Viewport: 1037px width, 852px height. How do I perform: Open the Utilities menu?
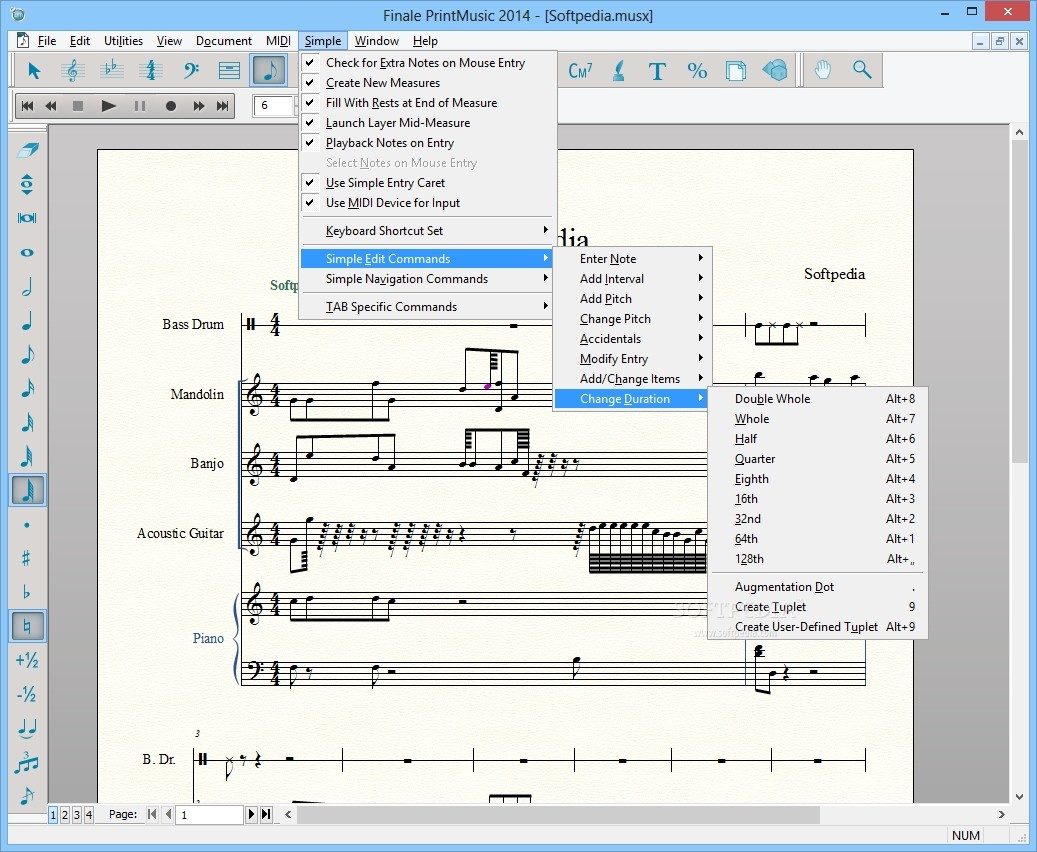tap(123, 41)
